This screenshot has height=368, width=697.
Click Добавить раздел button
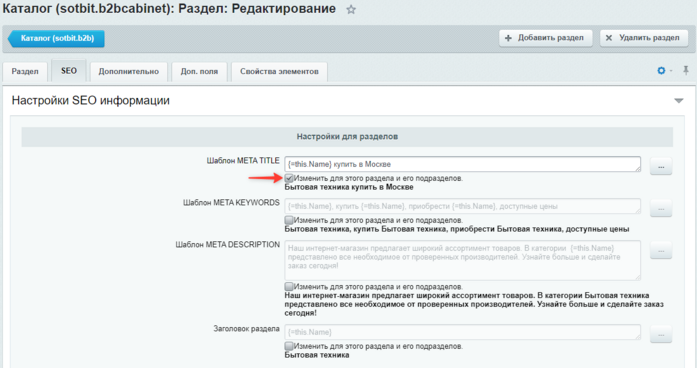tap(545, 38)
